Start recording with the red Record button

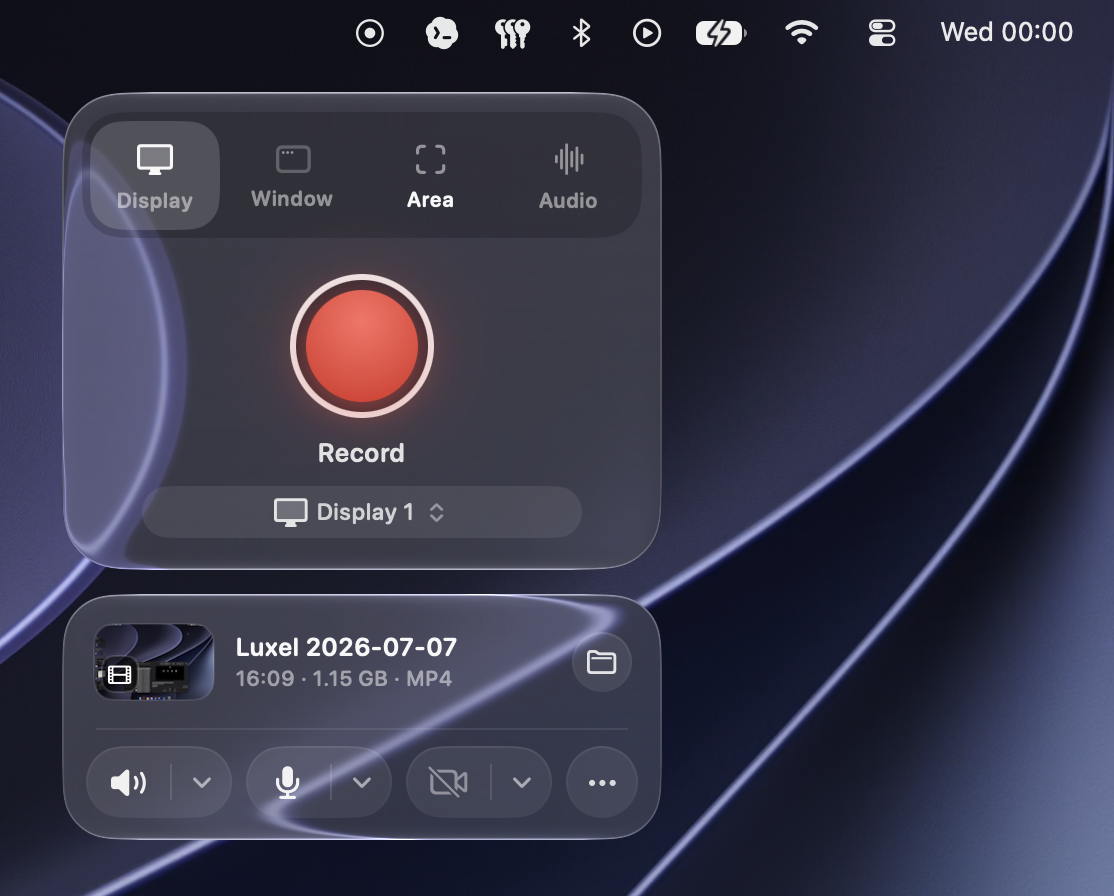[x=362, y=346]
